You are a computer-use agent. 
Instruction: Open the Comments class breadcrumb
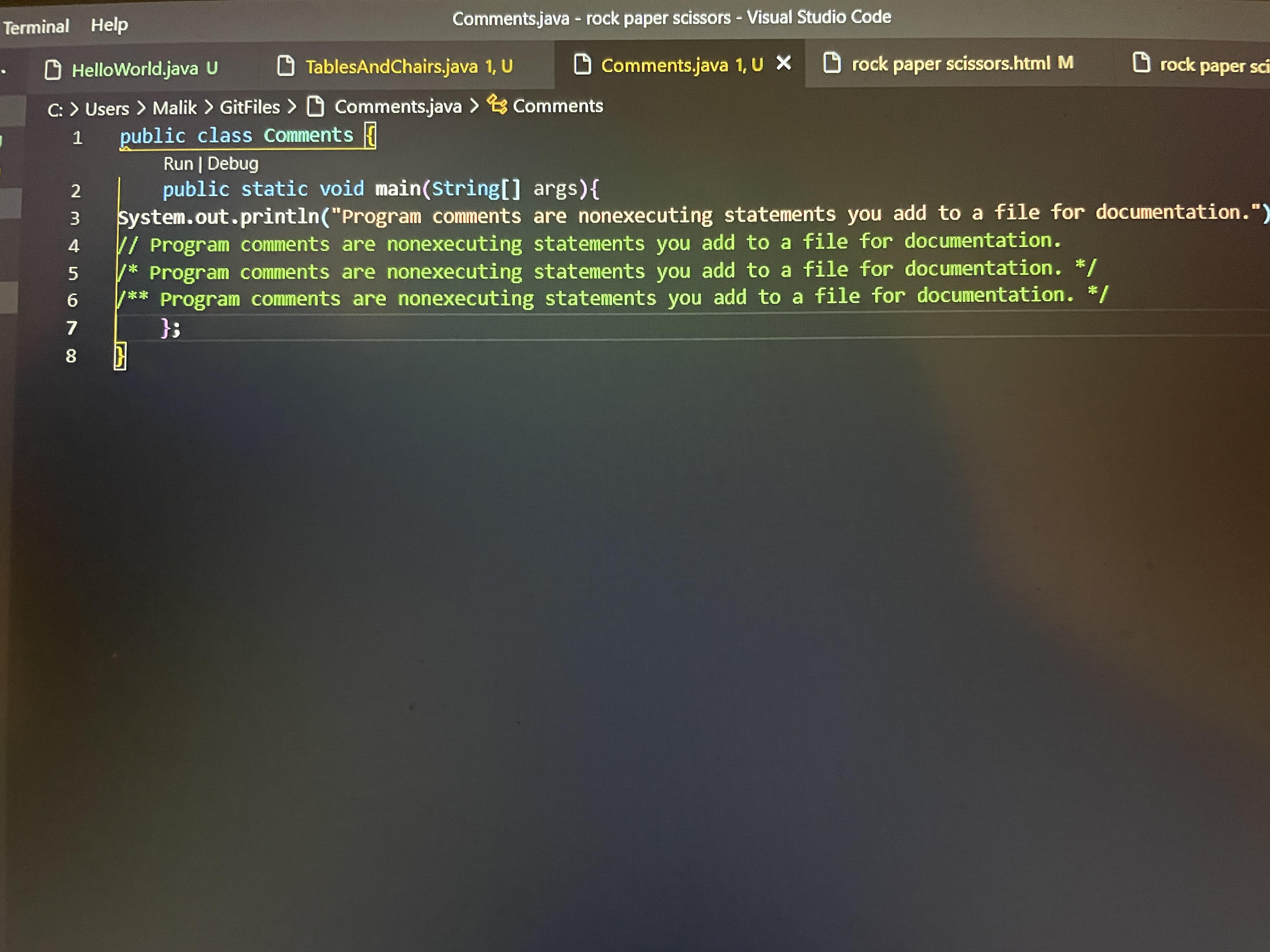click(558, 105)
